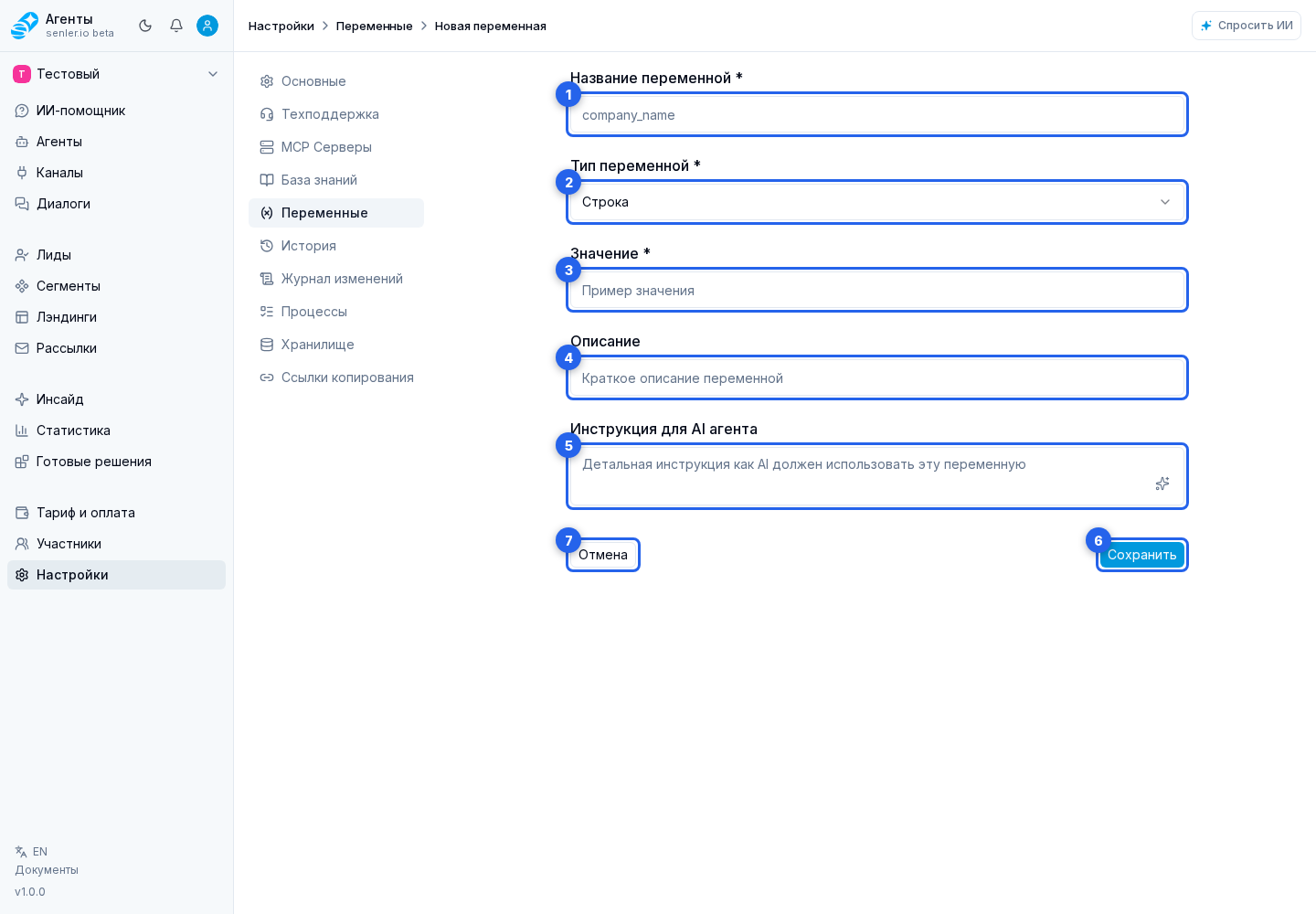Click the Рассылки envelope icon

[22, 348]
